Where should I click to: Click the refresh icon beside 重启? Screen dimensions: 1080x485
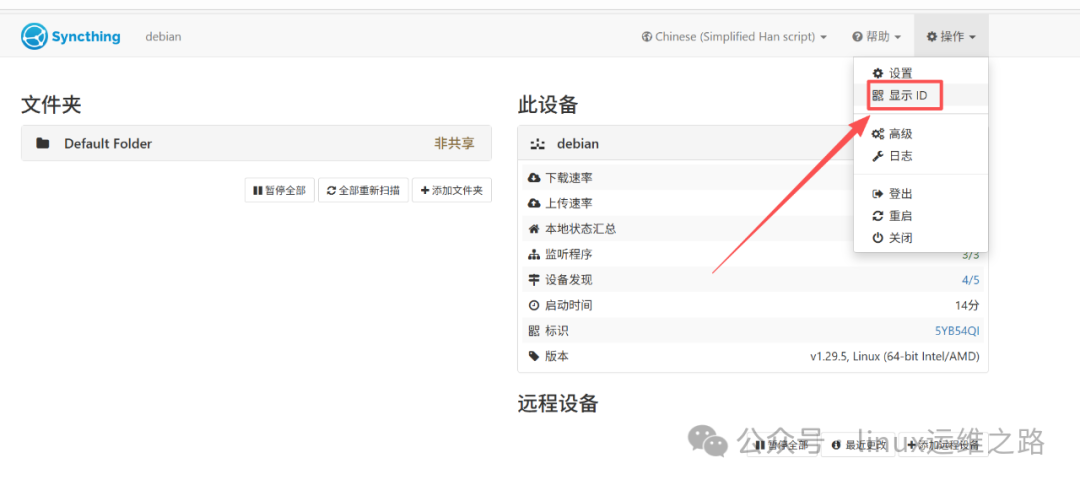[878, 216]
